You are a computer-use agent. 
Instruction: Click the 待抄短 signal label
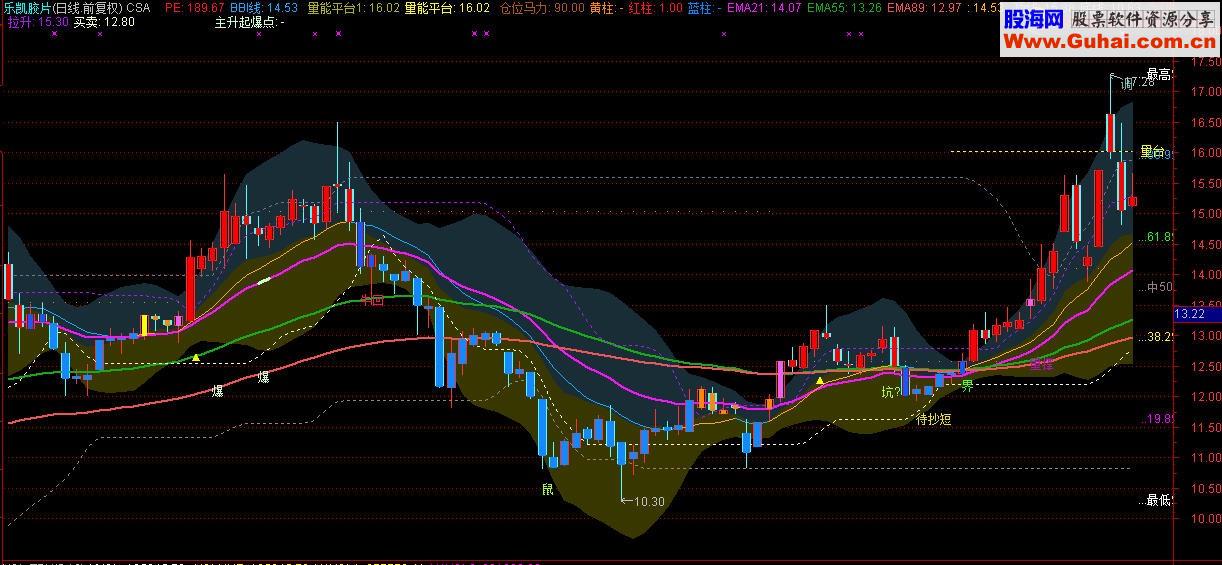[934, 420]
